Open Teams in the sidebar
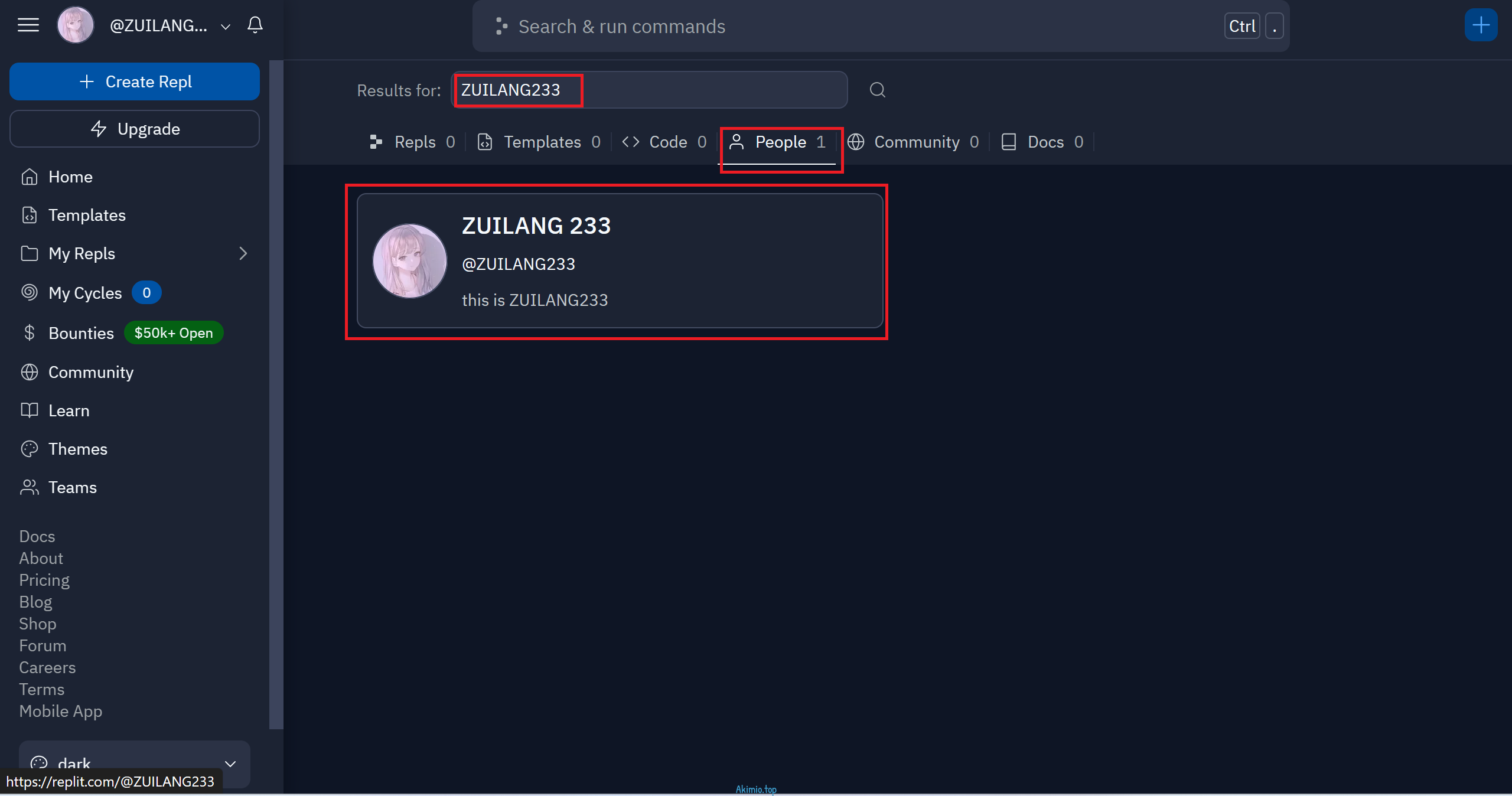Viewport: 1512px width, 796px height. pyautogui.click(x=73, y=487)
